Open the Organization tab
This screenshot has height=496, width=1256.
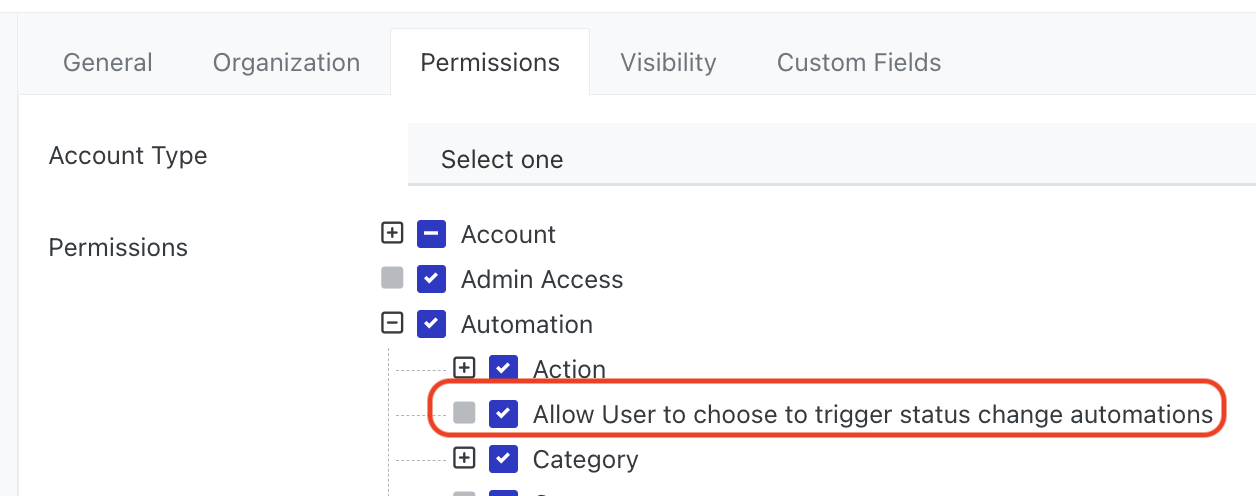286,63
